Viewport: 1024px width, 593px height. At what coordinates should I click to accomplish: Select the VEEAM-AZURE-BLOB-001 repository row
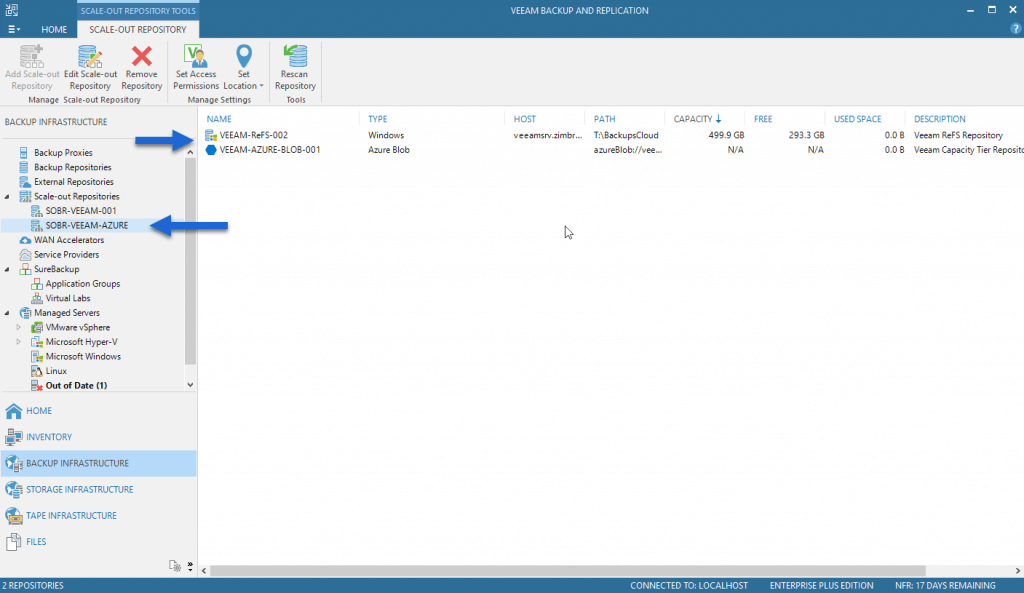point(611,150)
